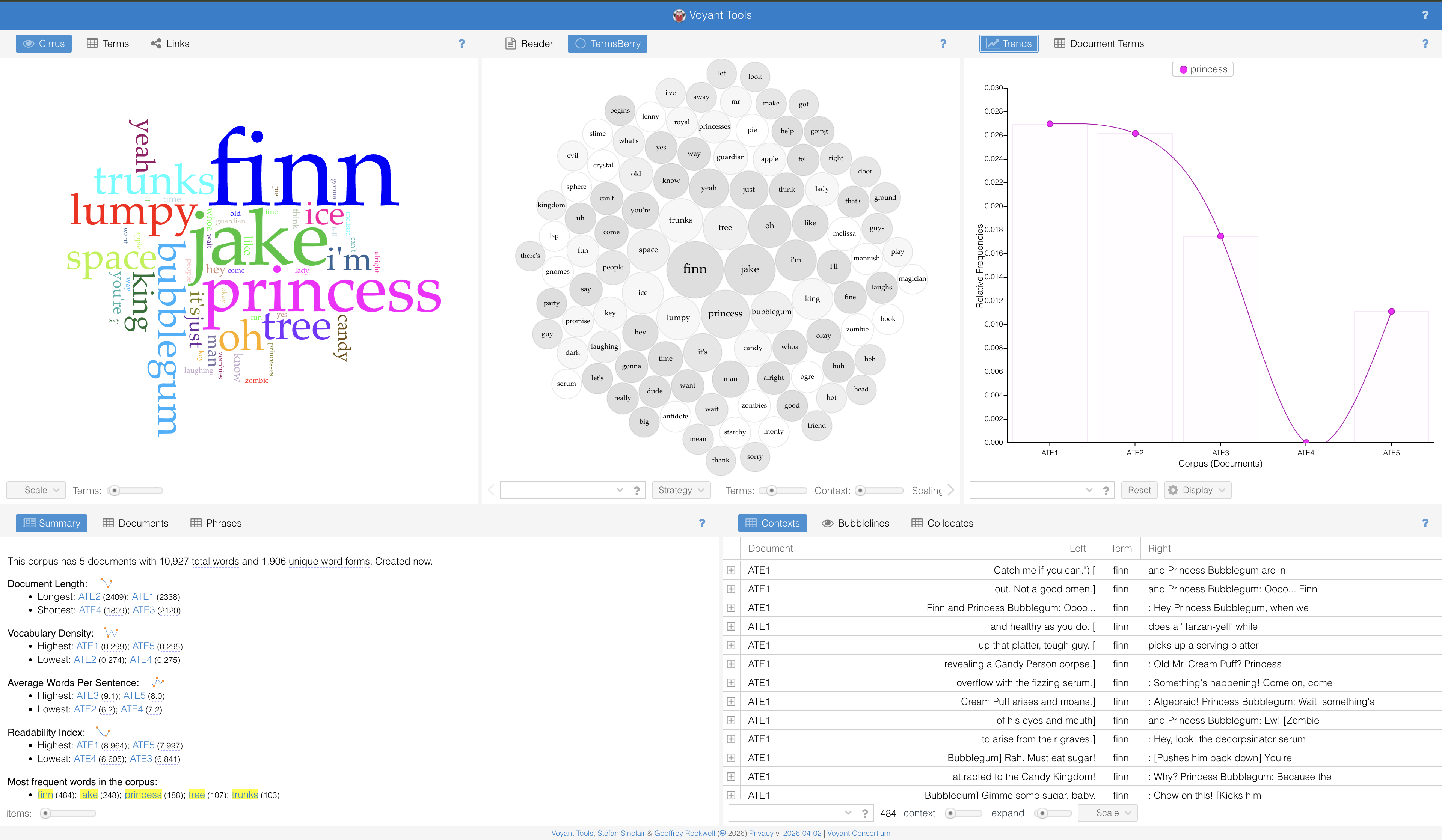The width and height of the screenshot is (1442, 840).
Task: Click the Document Length sparkline icon
Action: pyautogui.click(x=106, y=583)
